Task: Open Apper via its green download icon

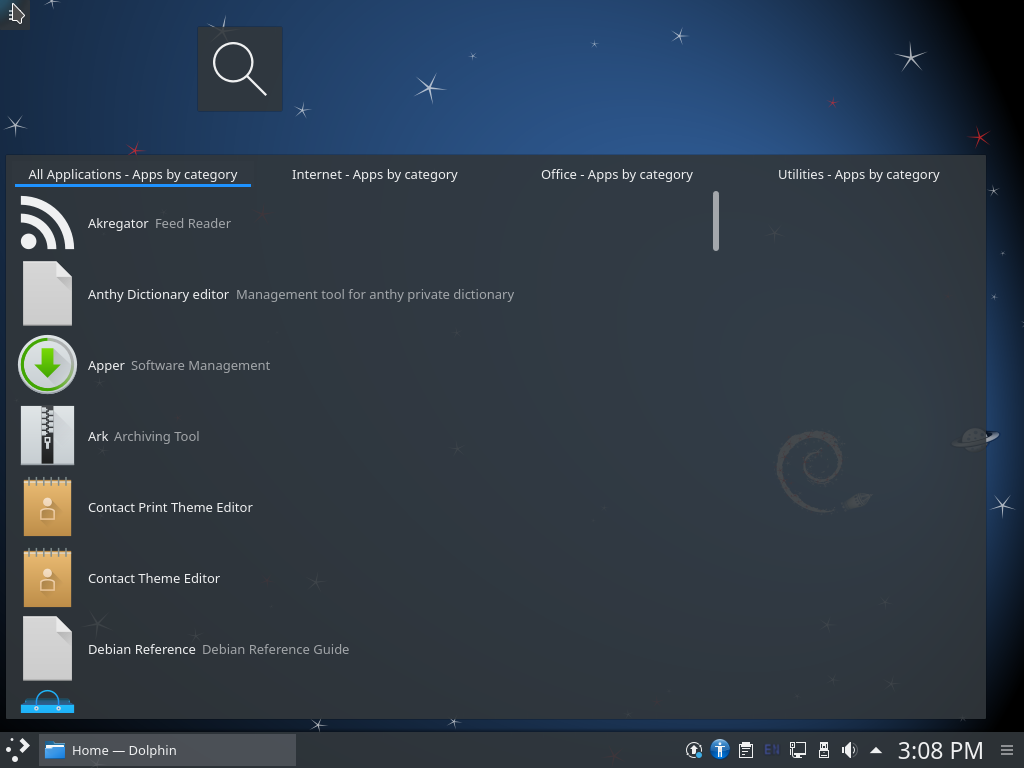Action: 47,364
